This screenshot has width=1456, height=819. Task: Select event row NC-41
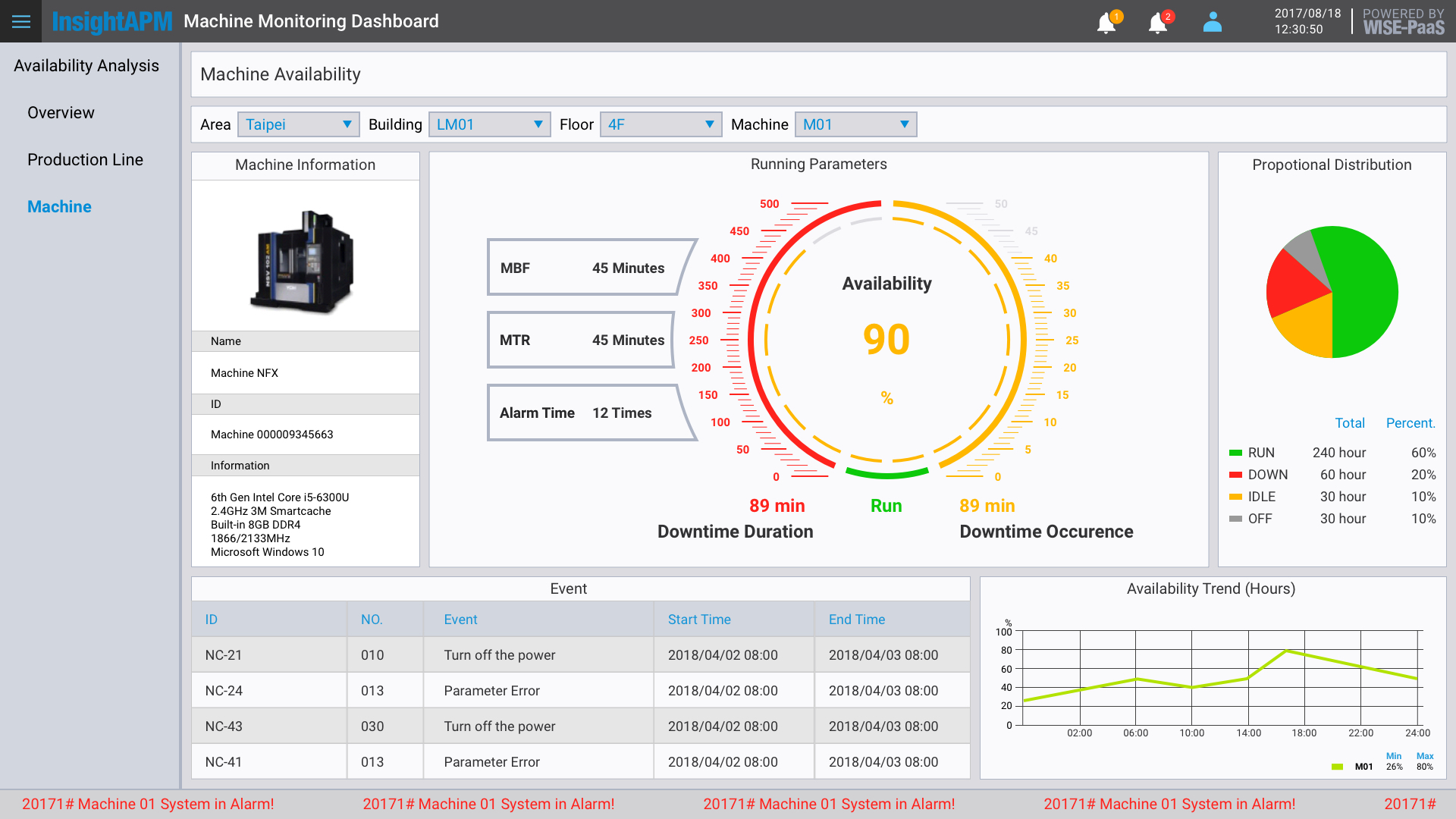[x=581, y=762]
